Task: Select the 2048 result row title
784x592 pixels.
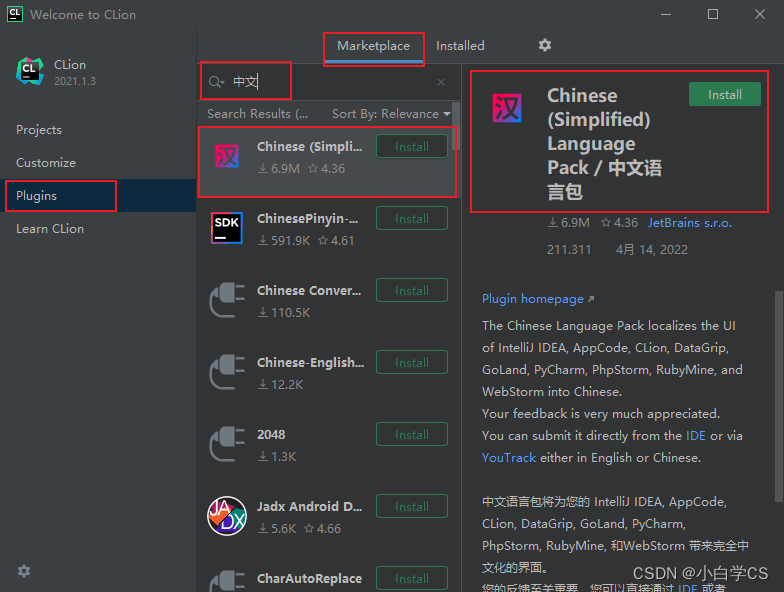Action: pos(271,435)
